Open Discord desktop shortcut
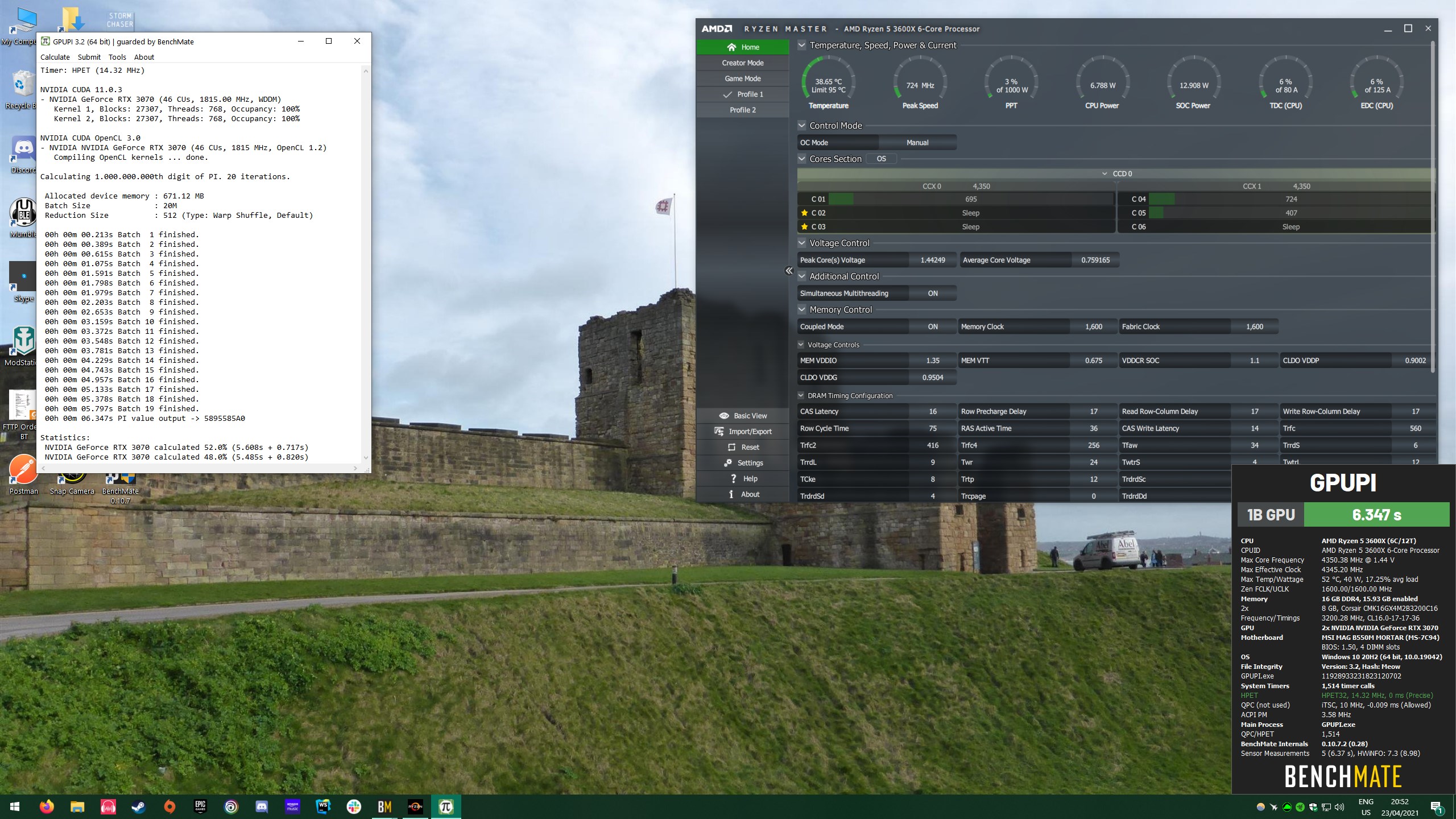The height and width of the screenshot is (819, 1456). (x=23, y=155)
